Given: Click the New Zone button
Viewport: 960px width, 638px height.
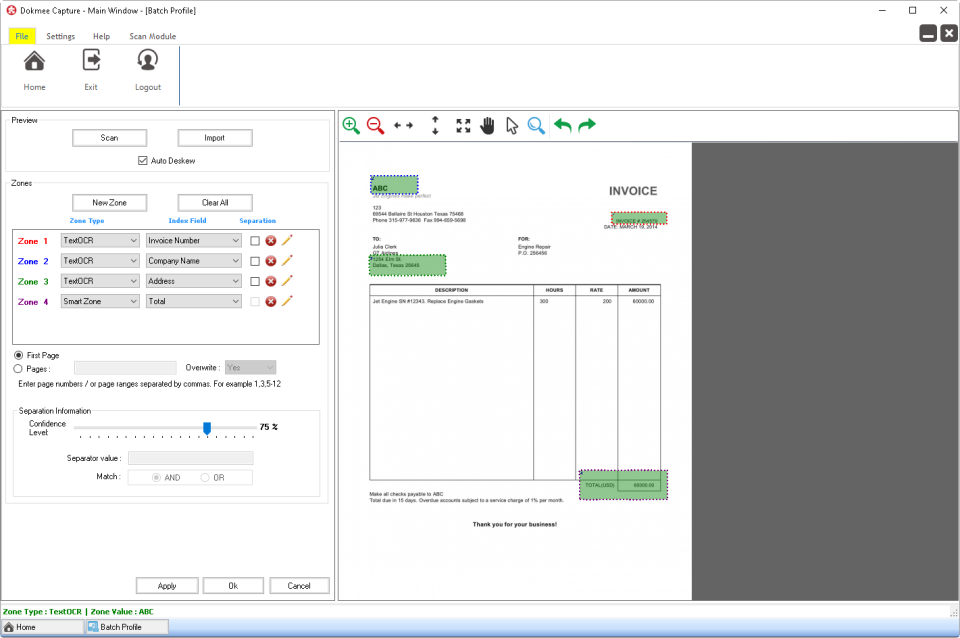Looking at the screenshot, I should 109,203.
